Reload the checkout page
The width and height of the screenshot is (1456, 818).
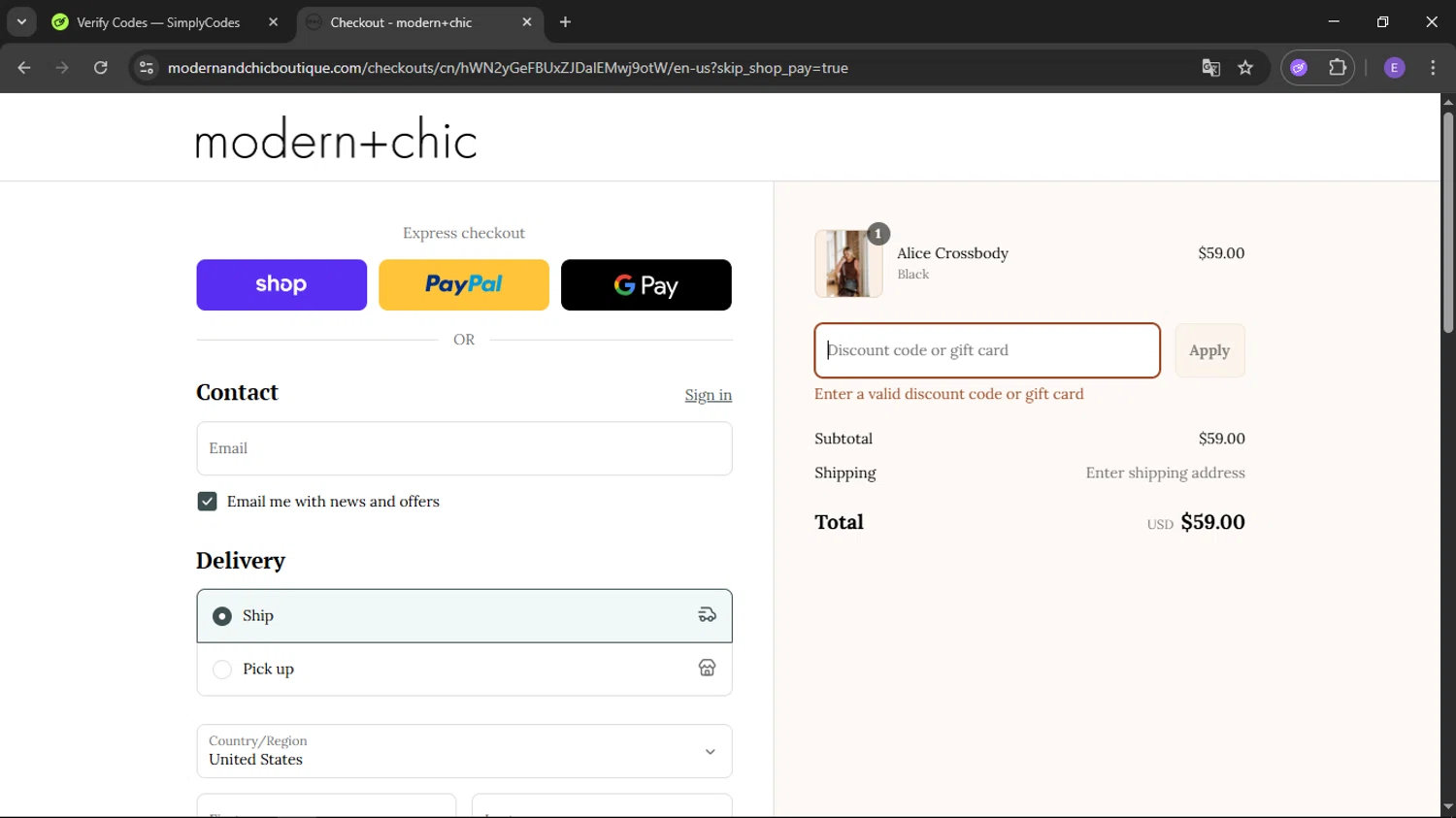pos(101,68)
